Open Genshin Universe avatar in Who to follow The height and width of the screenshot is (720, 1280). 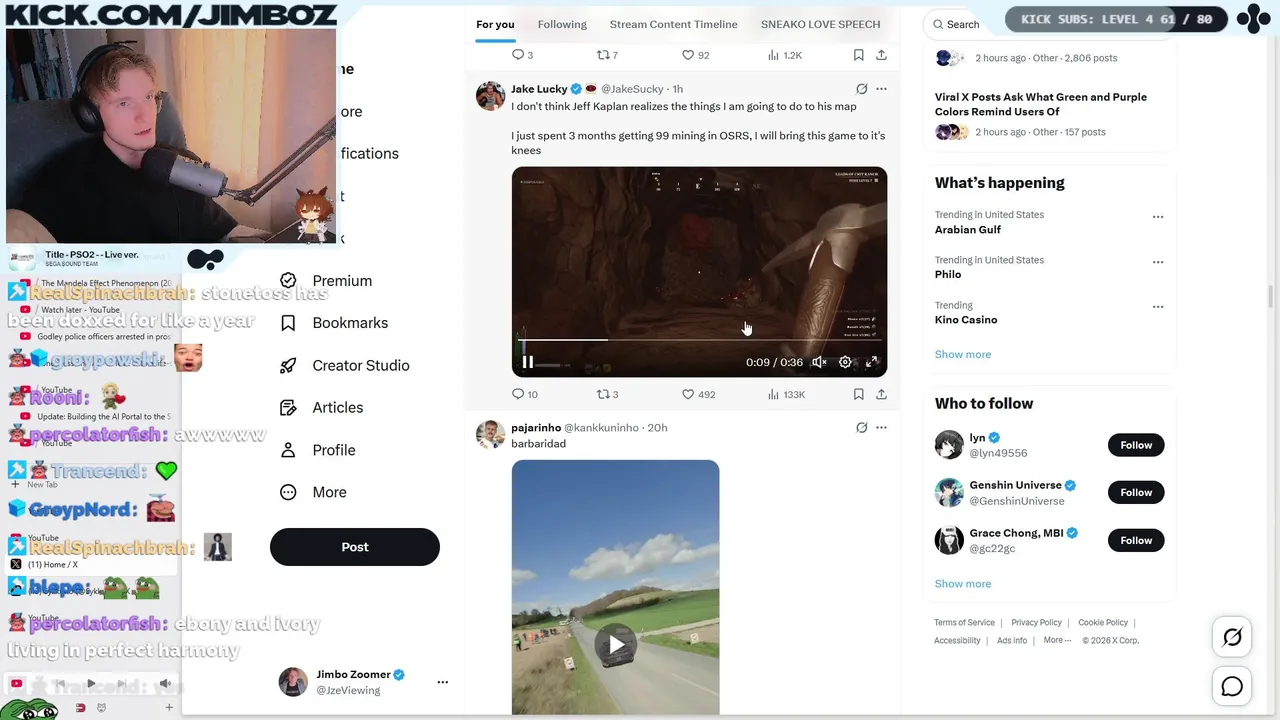(949, 492)
